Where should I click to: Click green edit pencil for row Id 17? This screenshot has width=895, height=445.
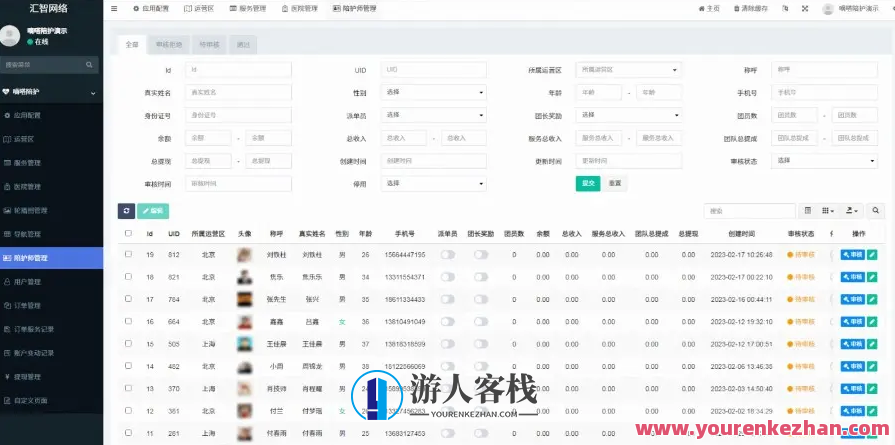tap(872, 299)
